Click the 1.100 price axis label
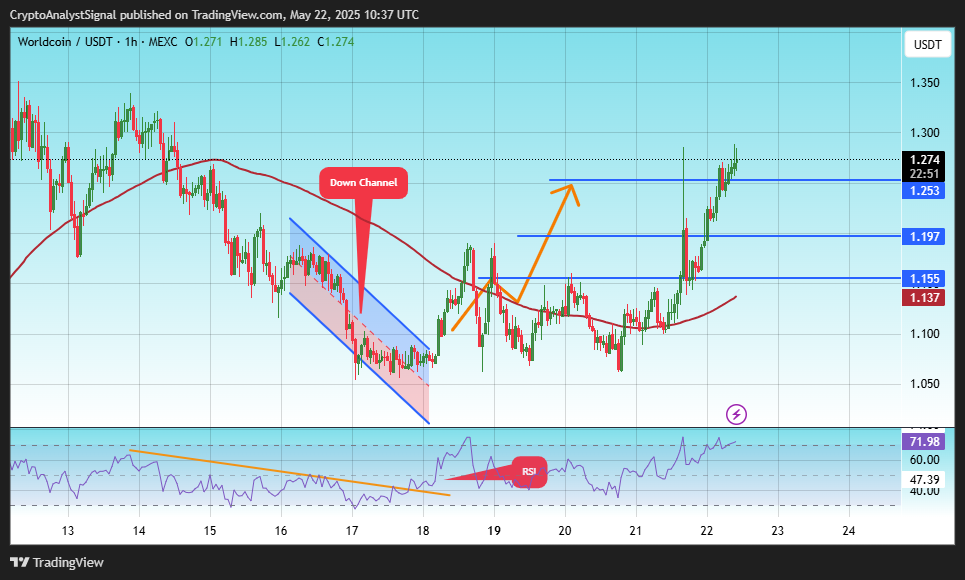 pyautogui.click(x=924, y=334)
